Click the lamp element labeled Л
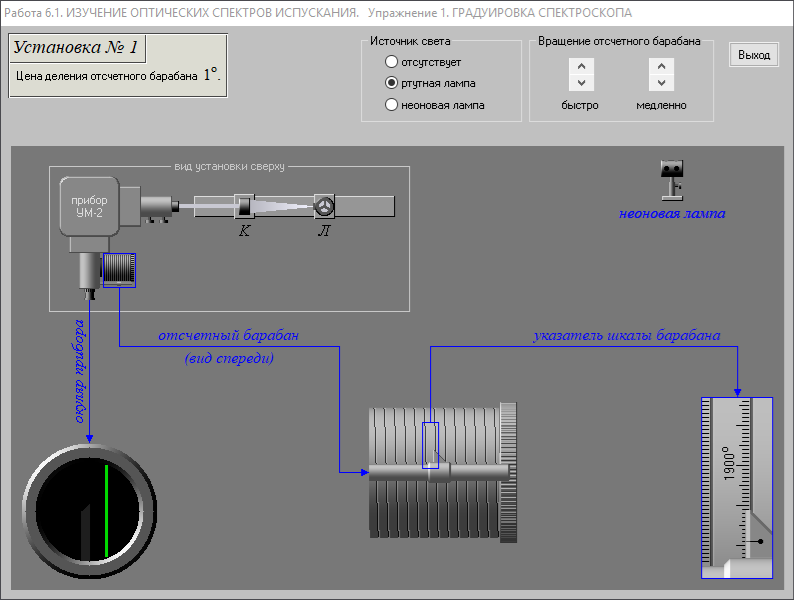This screenshot has height=600, width=794. click(x=324, y=206)
